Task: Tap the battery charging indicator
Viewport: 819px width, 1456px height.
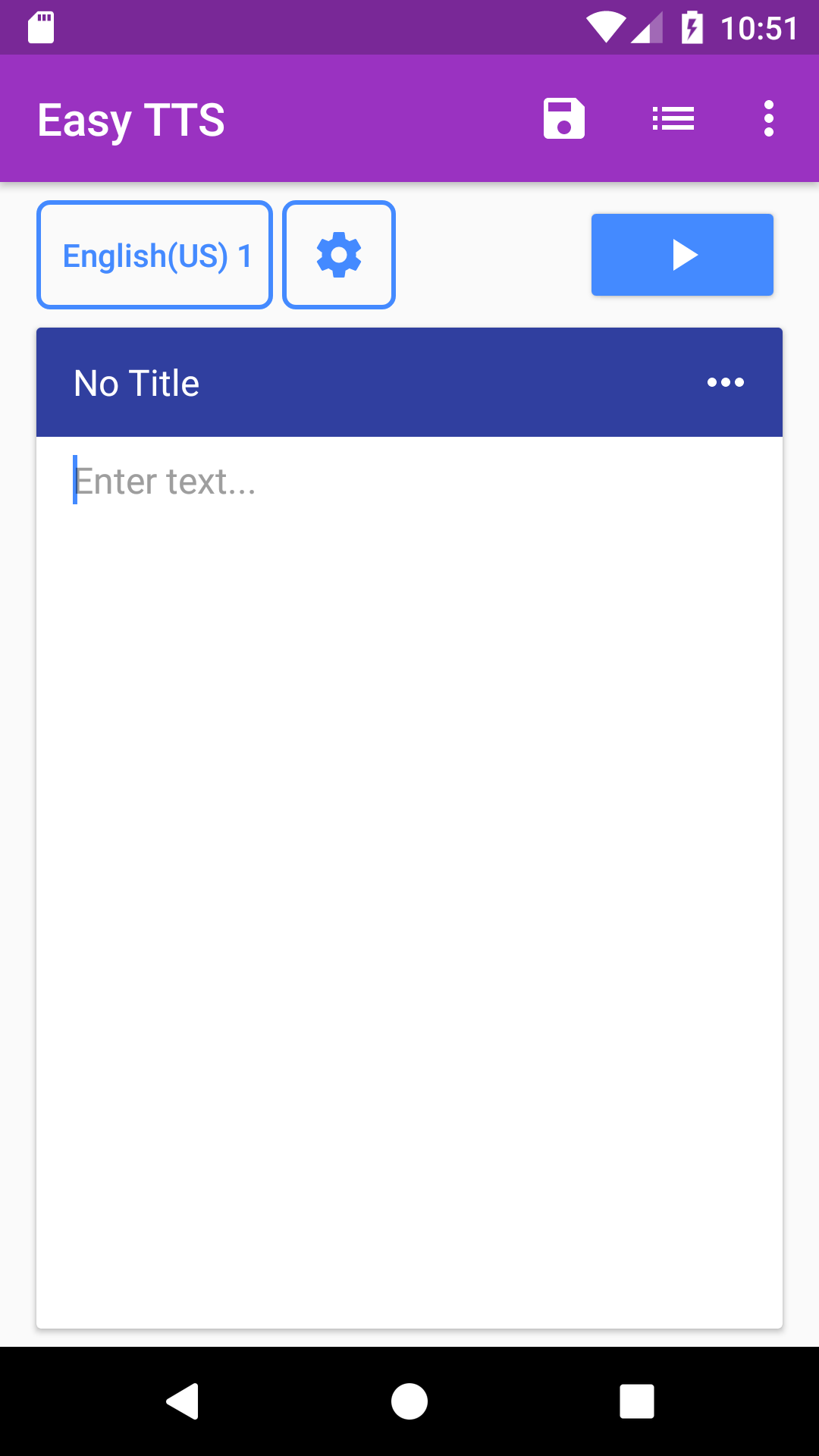Action: [x=692, y=27]
